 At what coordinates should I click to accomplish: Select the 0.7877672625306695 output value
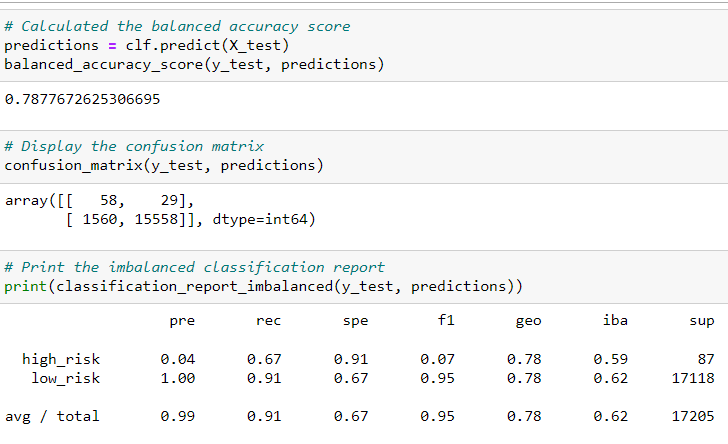tap(83, 99)
